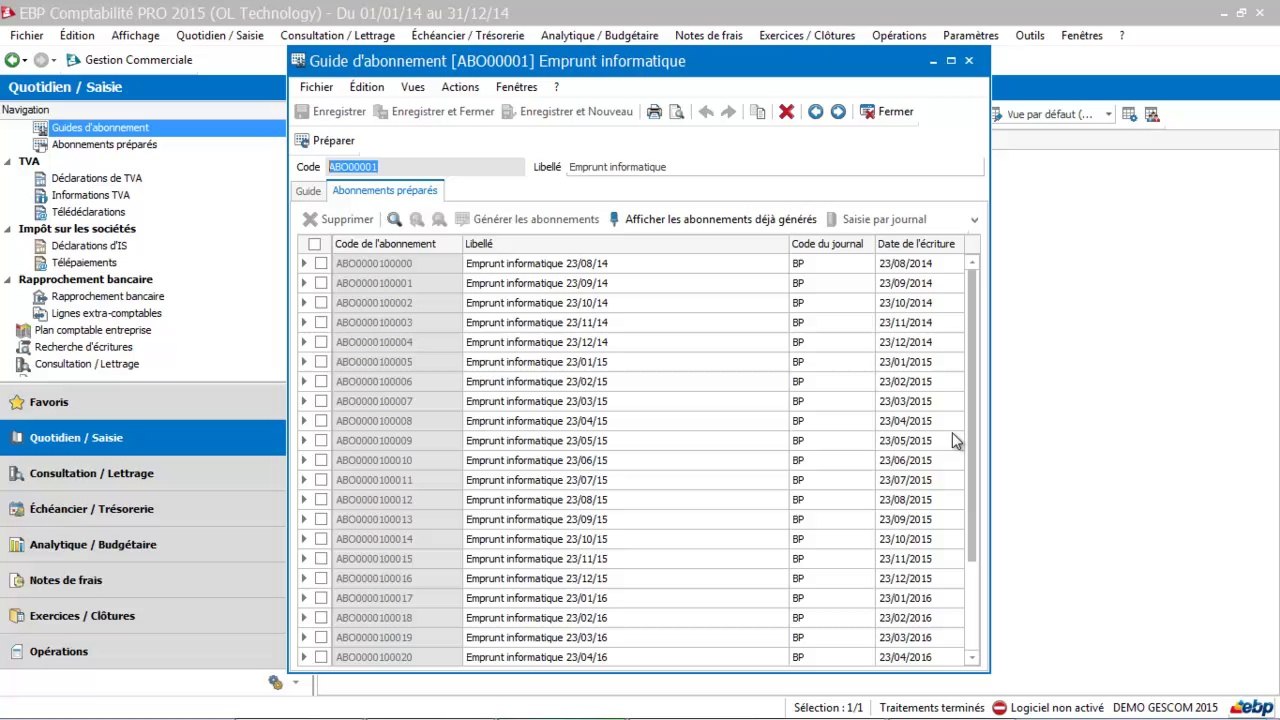Screen dimensions: 1280x720
Task: Click the redo arrow in guide toolbar
Action: click(x=728, y=112)
